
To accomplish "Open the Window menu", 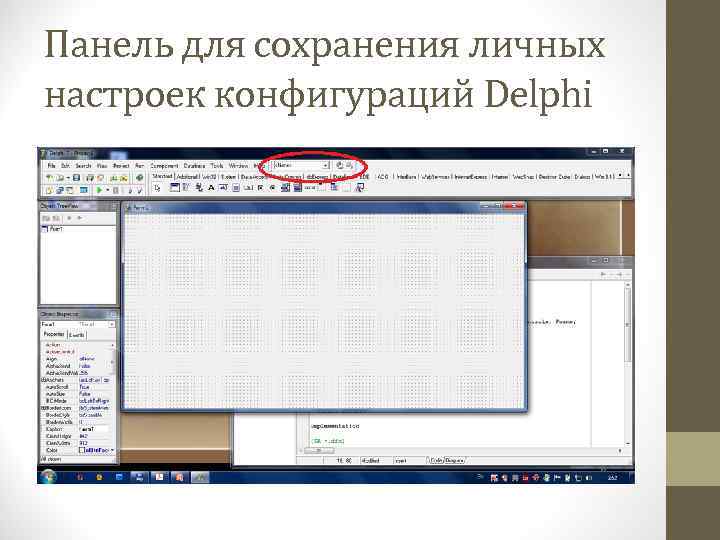I will point(238,166).
